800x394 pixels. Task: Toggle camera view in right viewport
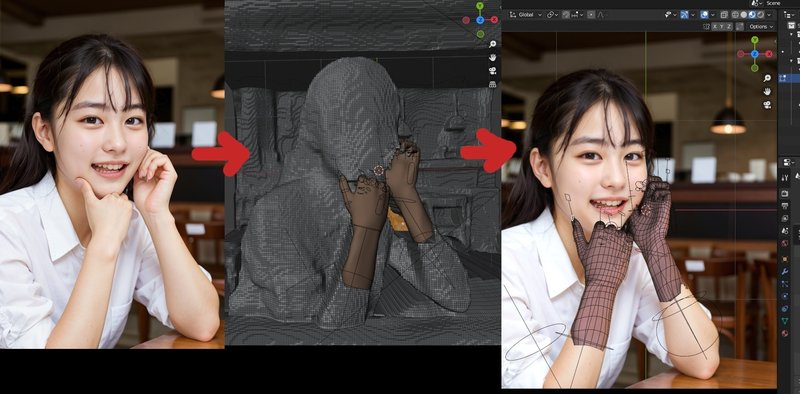(767, 105)
